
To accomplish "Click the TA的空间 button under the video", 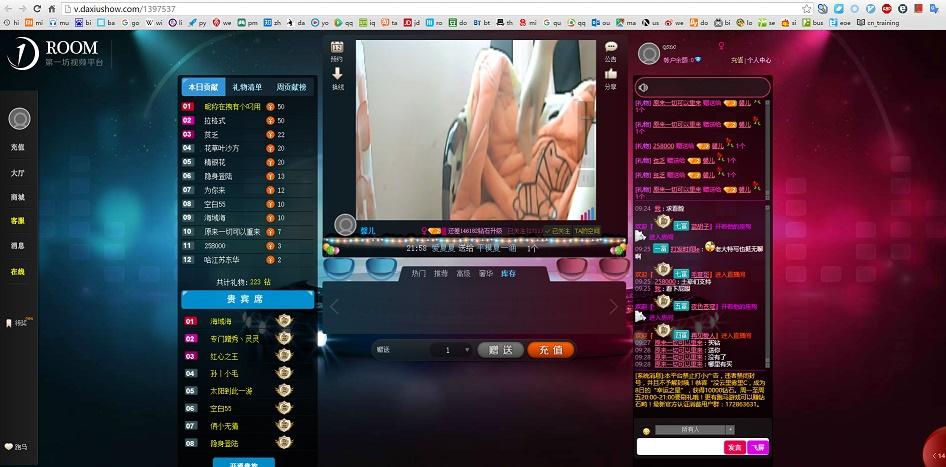I will pos(586,231).
